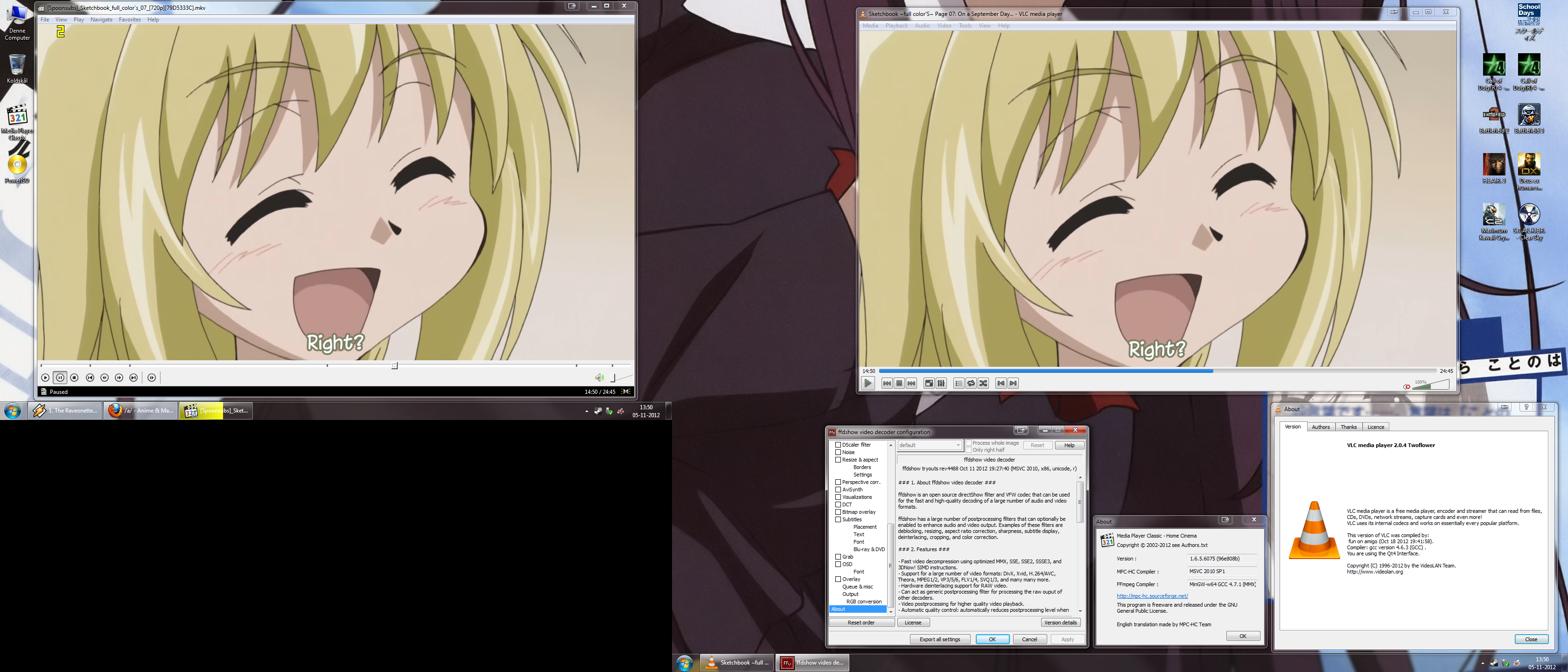This screenshot has height=672, width=1568.
Task: Open VLC Playback menu
Action: [x=896, y=26]
